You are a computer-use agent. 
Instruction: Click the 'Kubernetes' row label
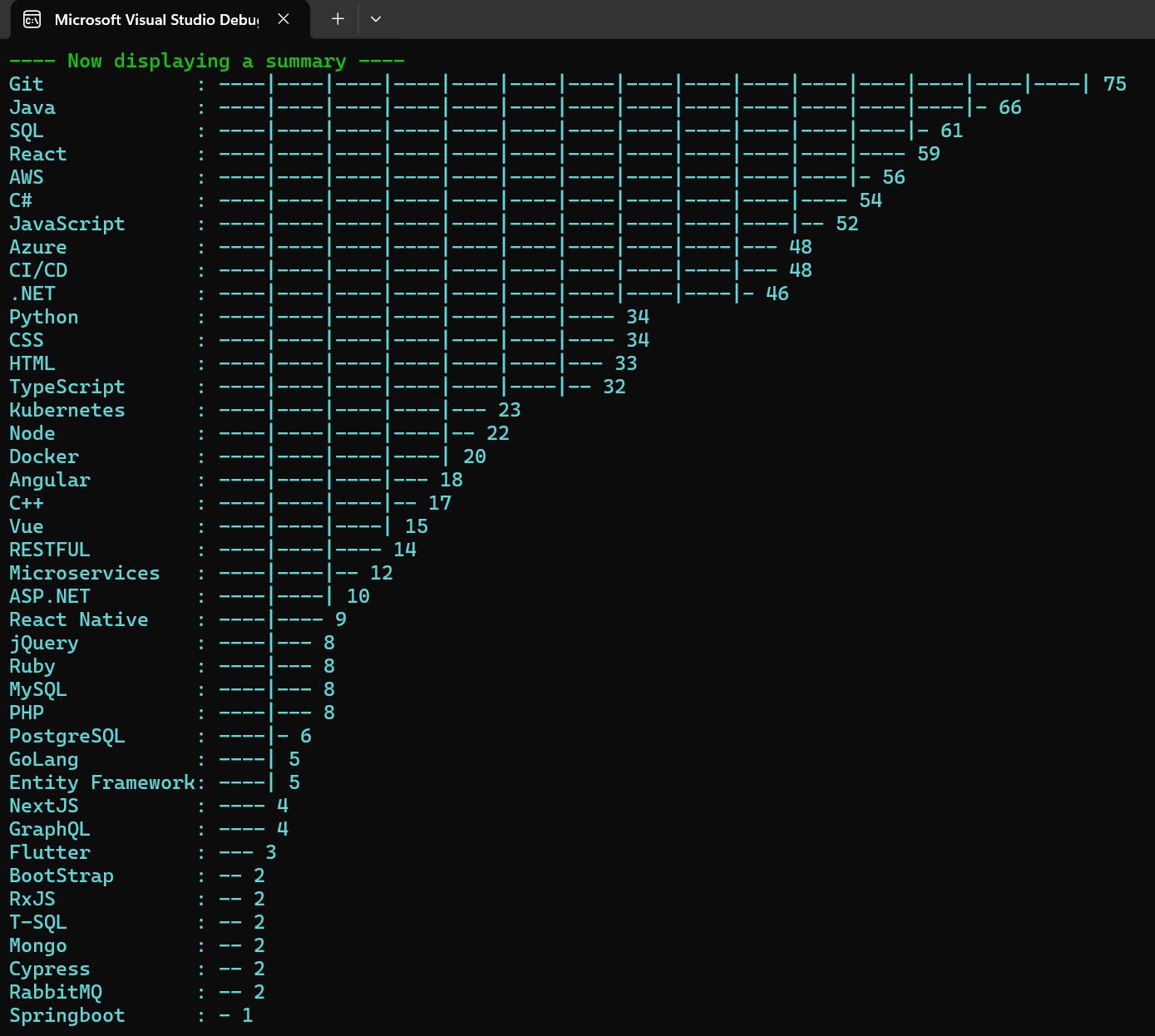point(67,410)
